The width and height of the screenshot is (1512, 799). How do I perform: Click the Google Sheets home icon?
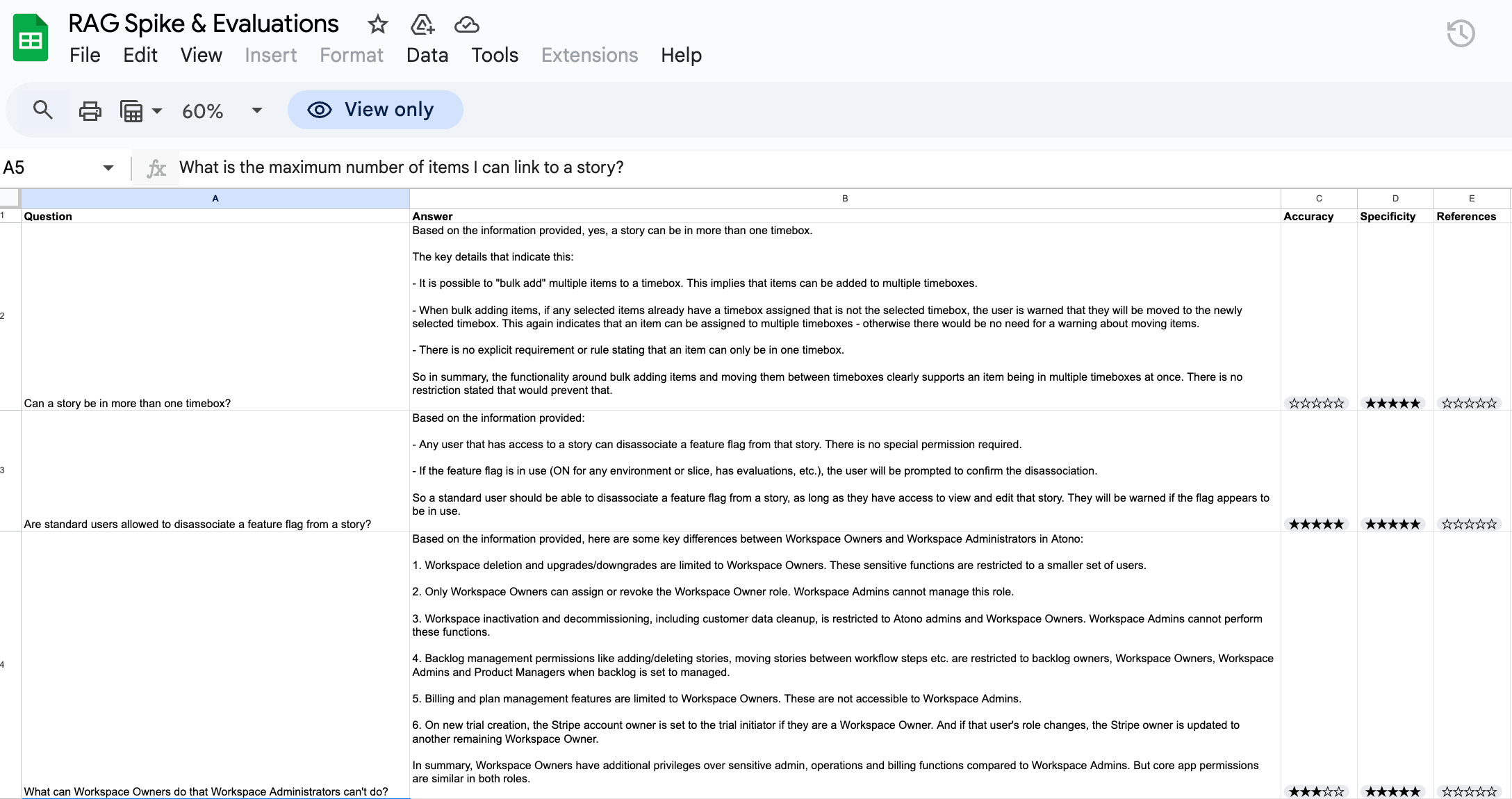click(31, 38)
